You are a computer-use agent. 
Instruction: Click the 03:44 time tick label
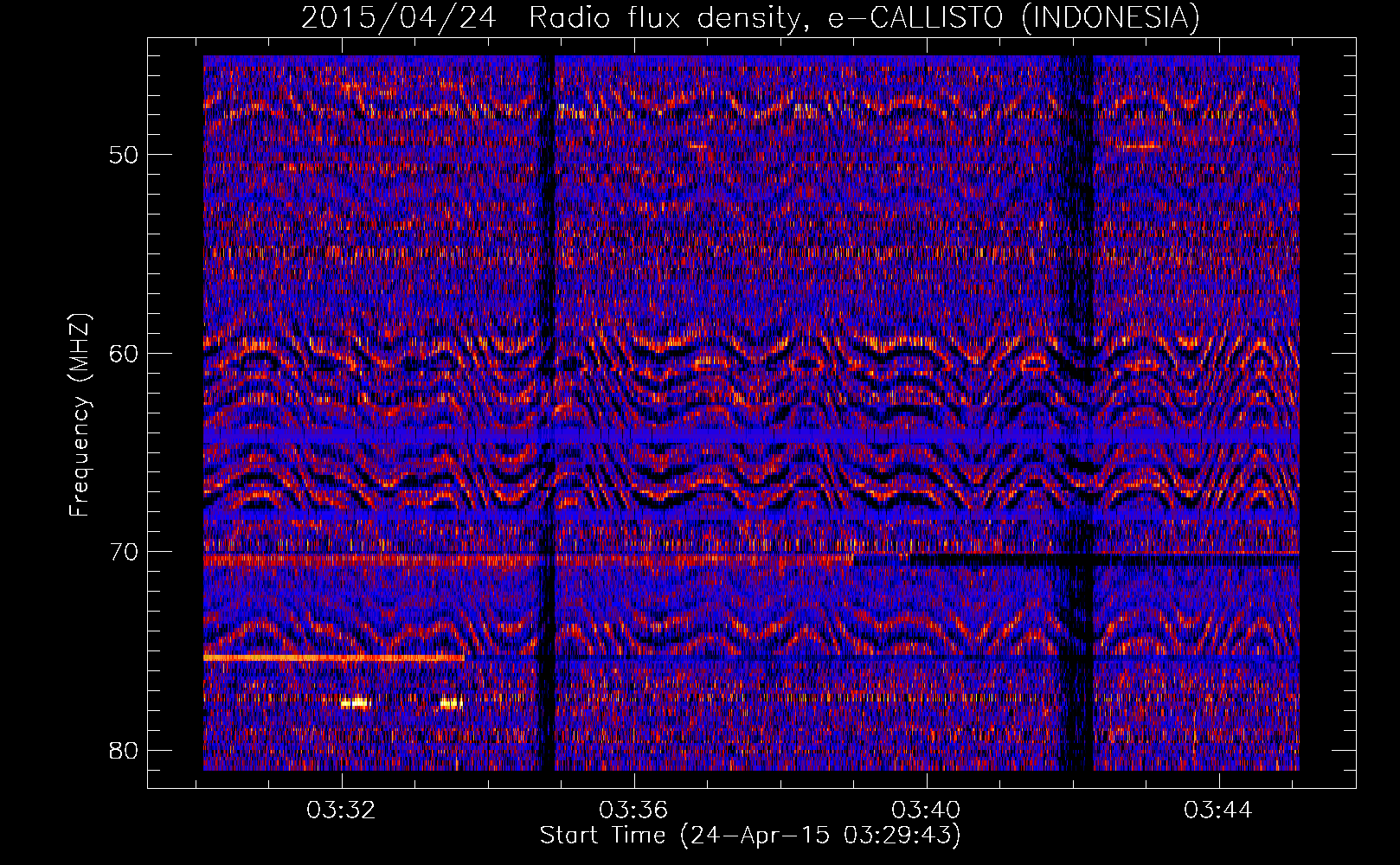(1218, 811)
